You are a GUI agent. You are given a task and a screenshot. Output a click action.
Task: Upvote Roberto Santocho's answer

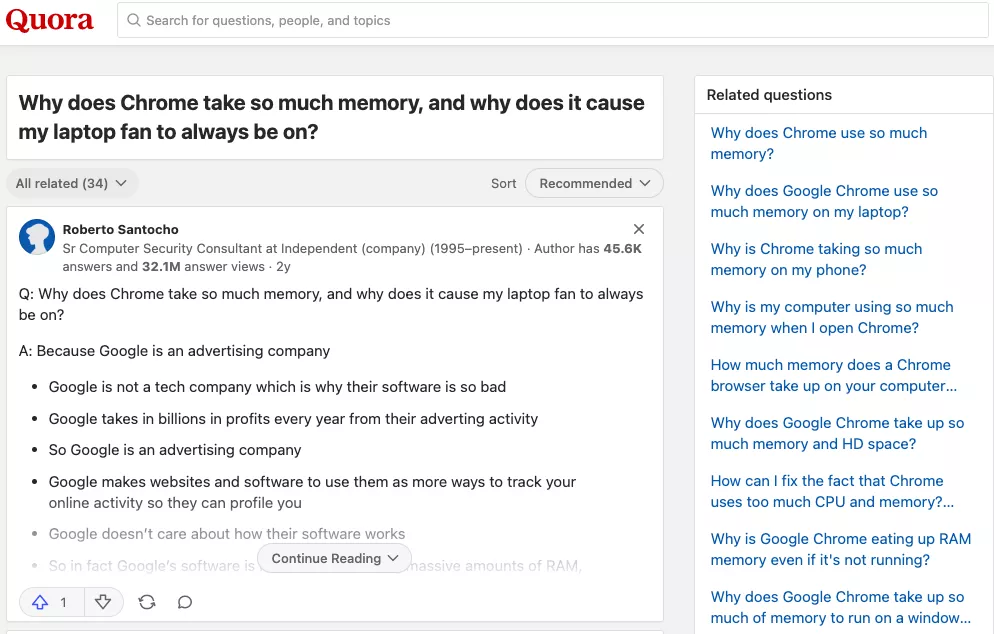[41, 602]
